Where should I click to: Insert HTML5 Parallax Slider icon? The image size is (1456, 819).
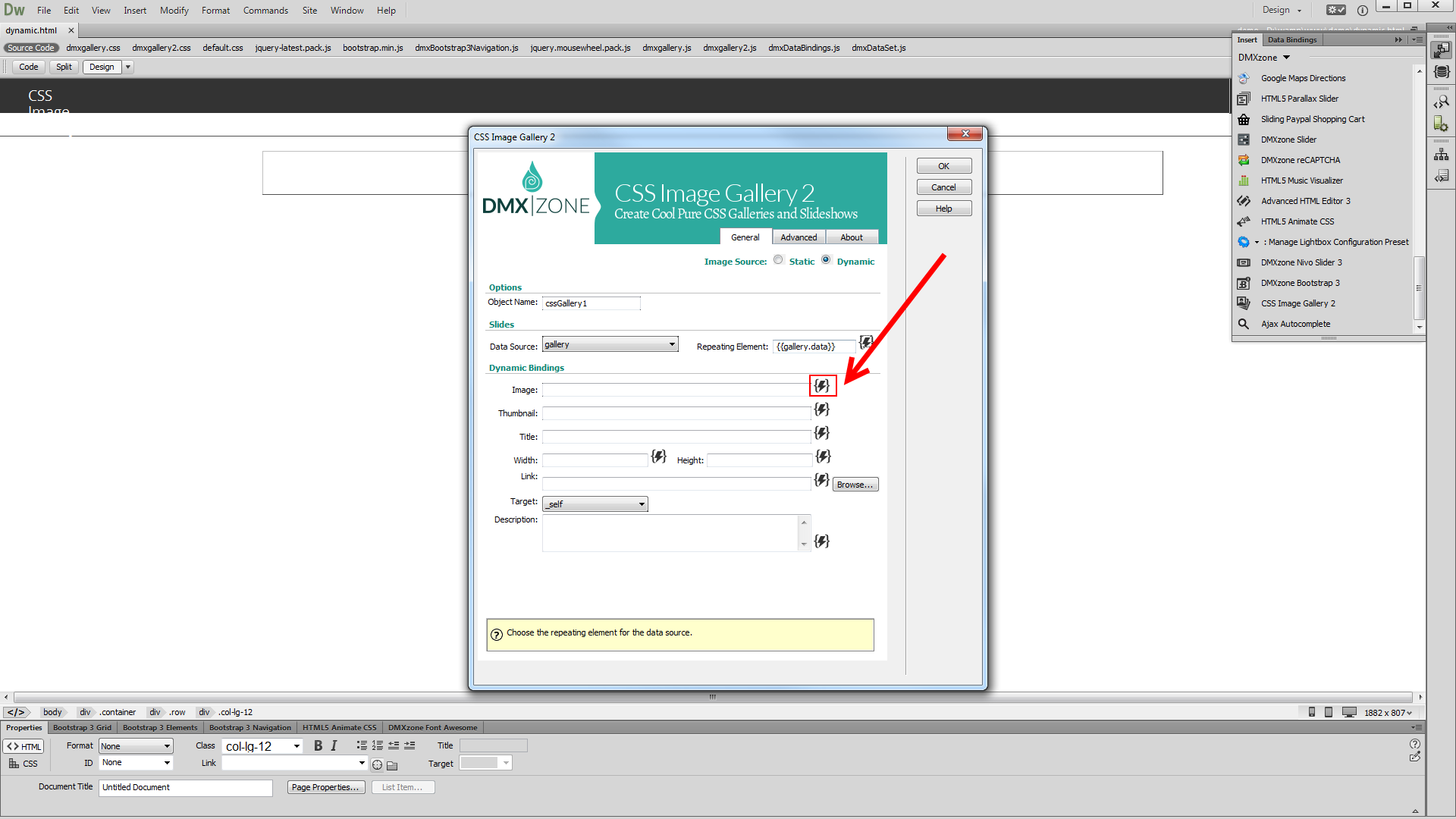click(x=1244, y=99)
